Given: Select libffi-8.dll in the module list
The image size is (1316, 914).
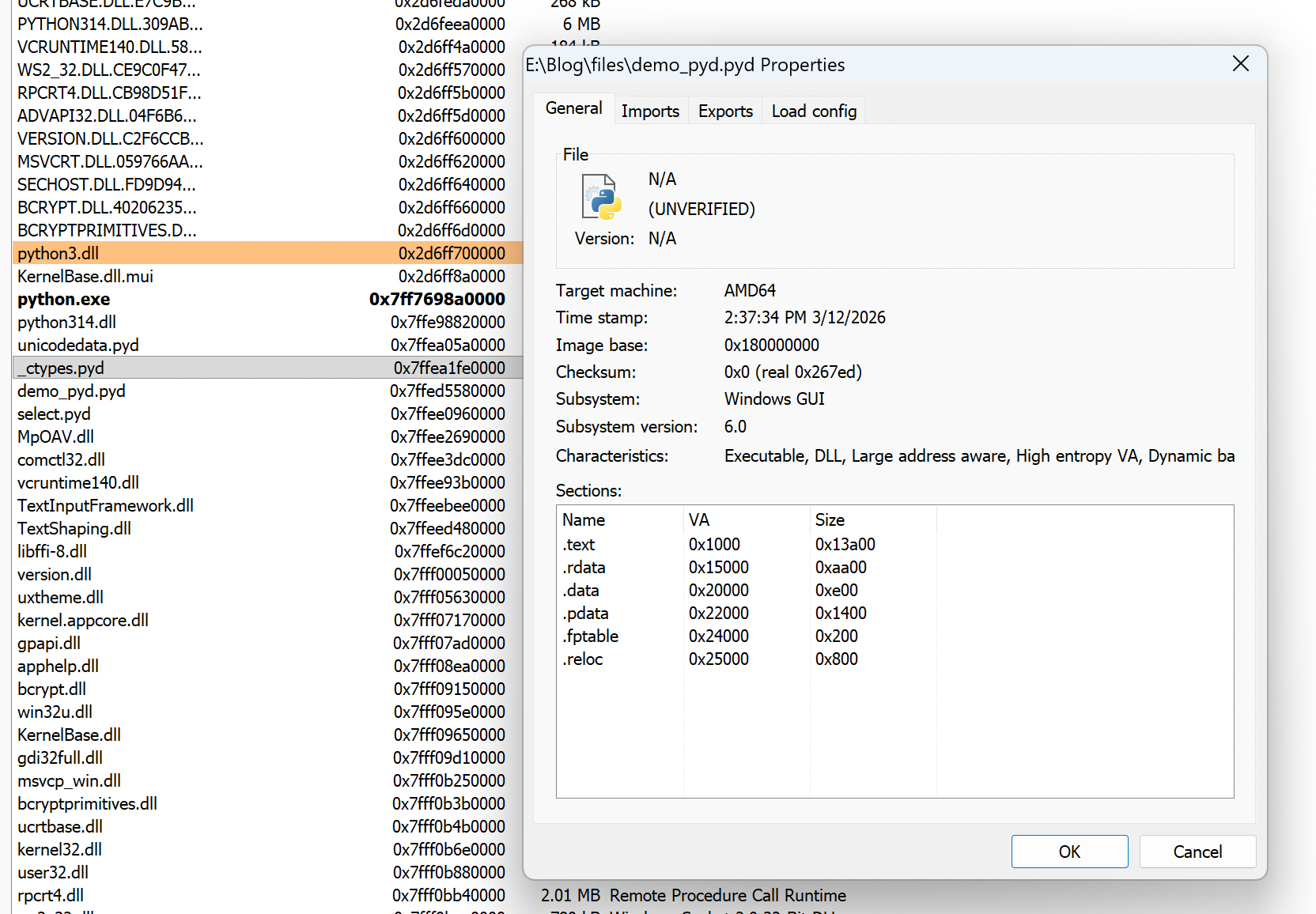Looking at the screenshot, I should [268, 552].
